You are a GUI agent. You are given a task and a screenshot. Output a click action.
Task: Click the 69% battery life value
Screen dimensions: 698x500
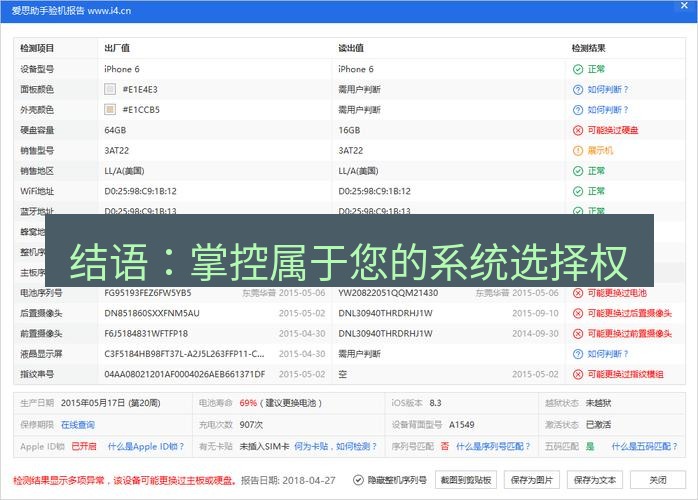(248, 403)
